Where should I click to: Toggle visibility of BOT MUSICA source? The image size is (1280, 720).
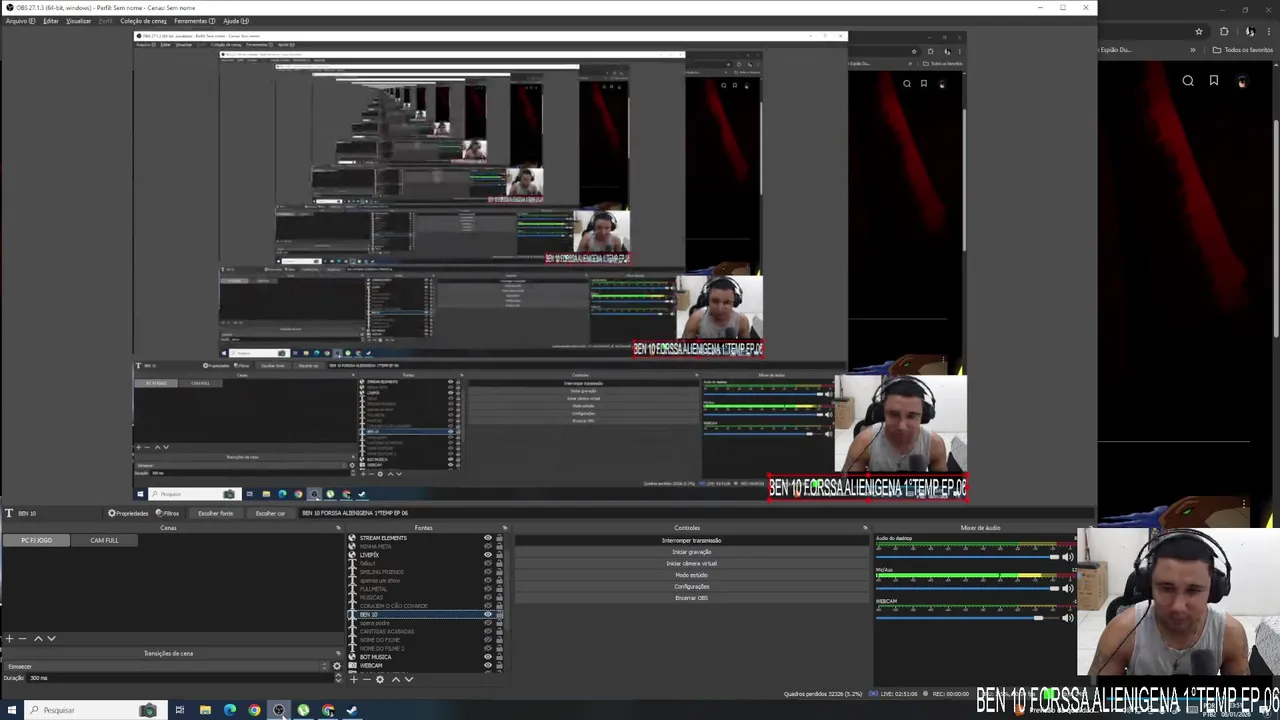(x=488, y=657)
